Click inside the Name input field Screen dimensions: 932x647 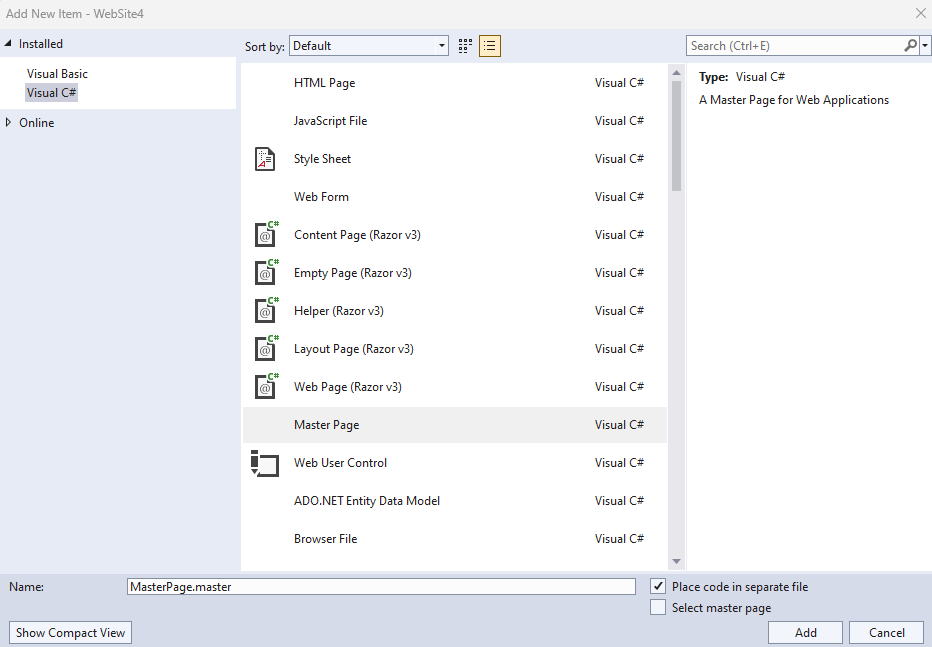tap(380, 586)
